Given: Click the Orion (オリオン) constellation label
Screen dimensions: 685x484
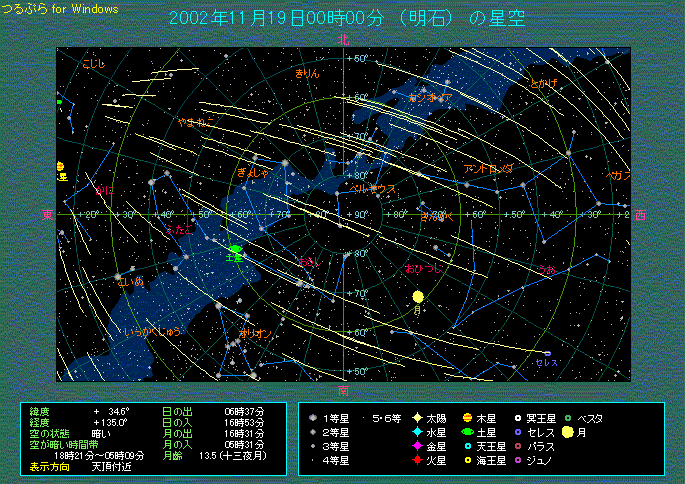Looking at the screenshot, I should click(x=253, y=332).
